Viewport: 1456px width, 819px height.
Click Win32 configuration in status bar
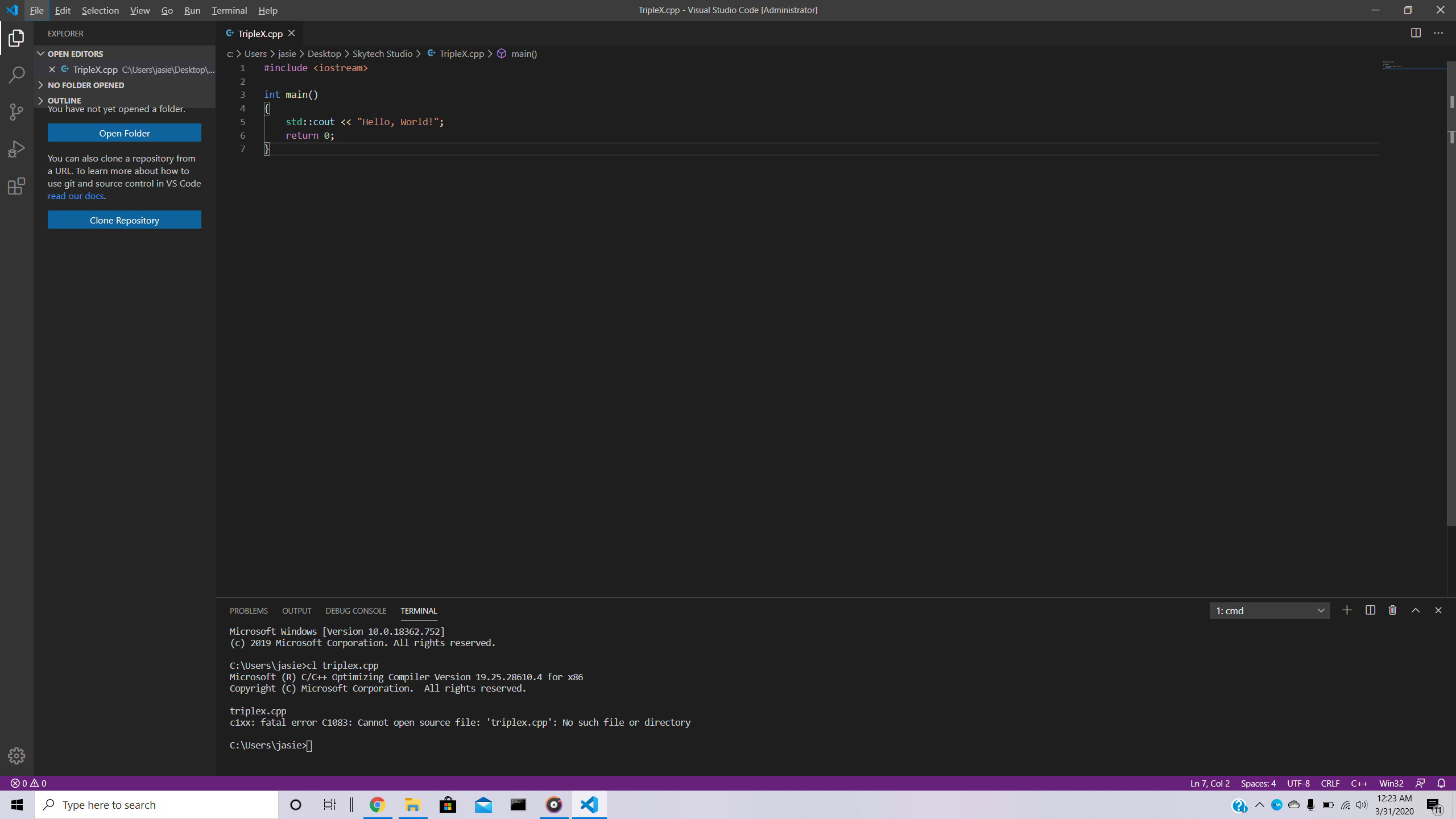[x=1391, y=783]
